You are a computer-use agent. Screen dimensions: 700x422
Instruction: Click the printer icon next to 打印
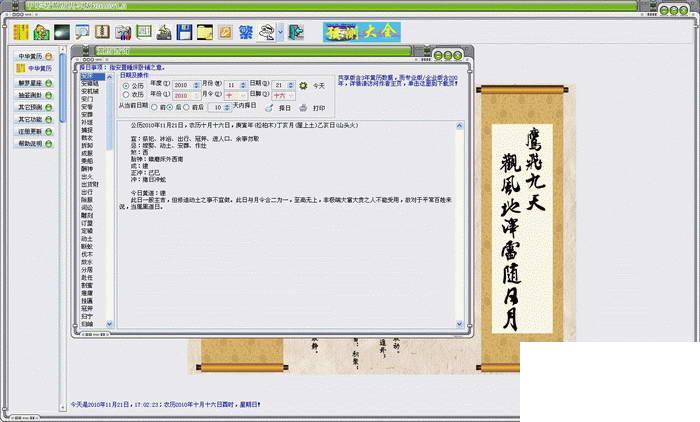coord(304,108)
